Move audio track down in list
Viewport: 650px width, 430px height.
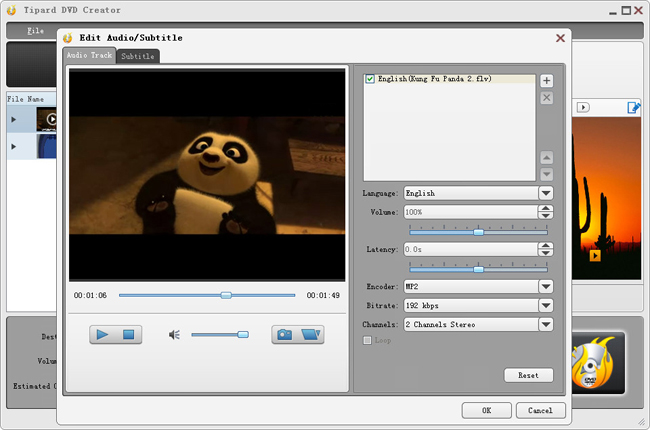(x=546, y=174)
